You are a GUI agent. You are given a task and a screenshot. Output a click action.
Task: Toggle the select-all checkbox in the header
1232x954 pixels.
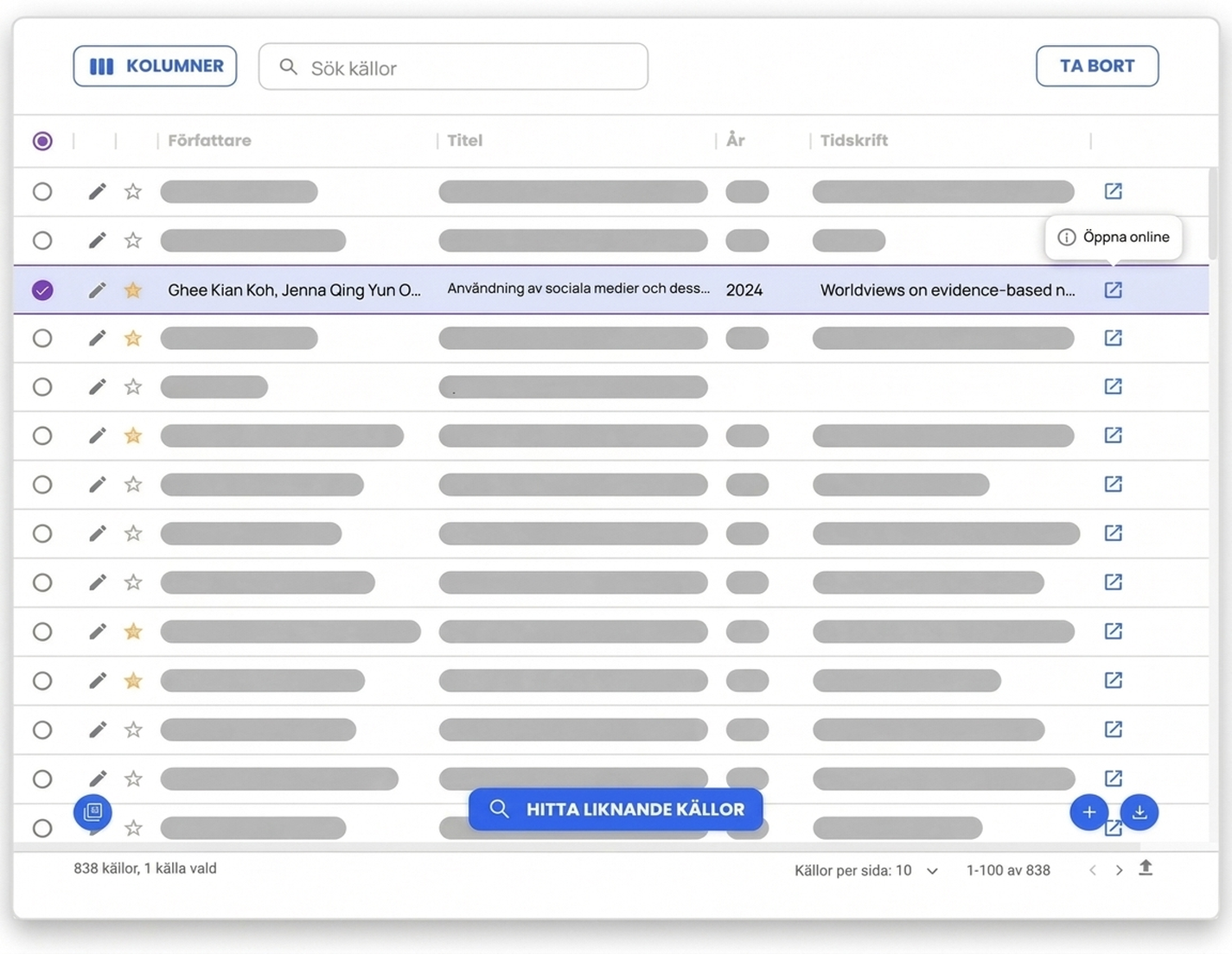click(42, 141)
